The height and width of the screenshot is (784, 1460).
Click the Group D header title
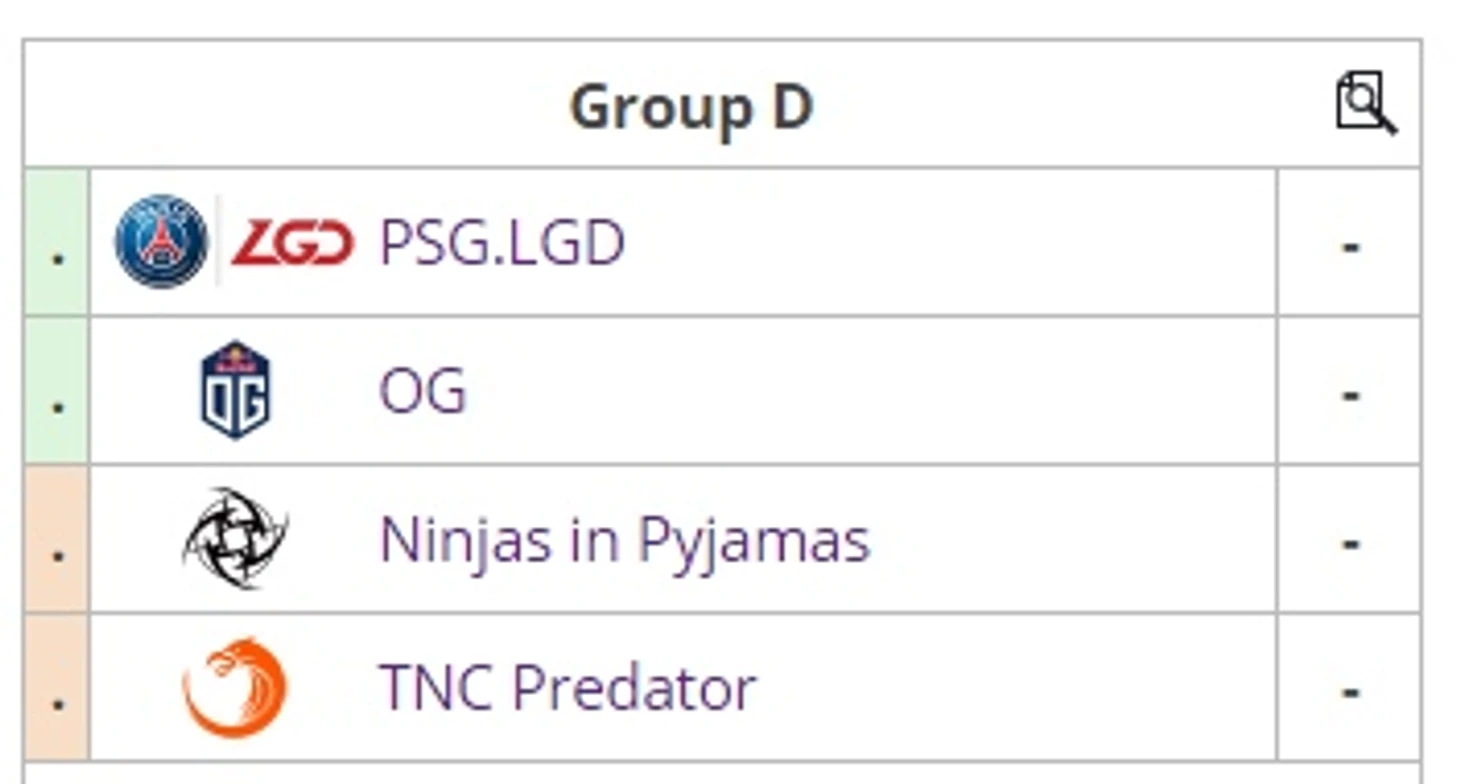690,107
